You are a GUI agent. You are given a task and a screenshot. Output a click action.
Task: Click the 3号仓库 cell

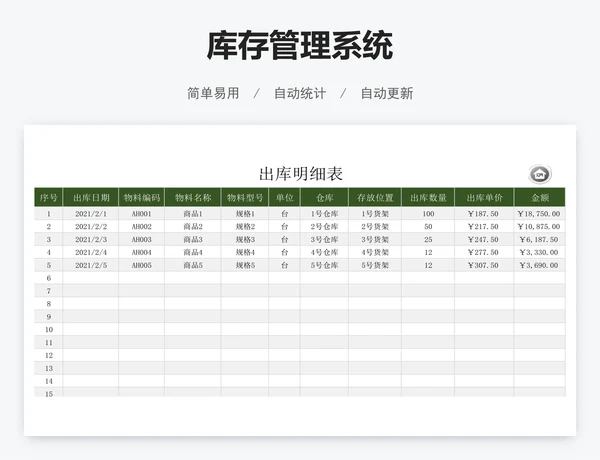pos(324,240)
